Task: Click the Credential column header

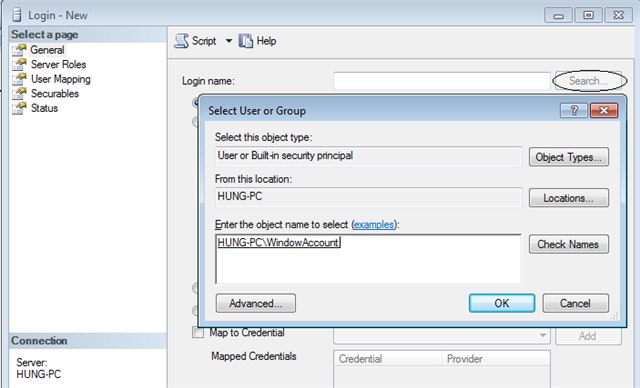Action: (388, 359)
